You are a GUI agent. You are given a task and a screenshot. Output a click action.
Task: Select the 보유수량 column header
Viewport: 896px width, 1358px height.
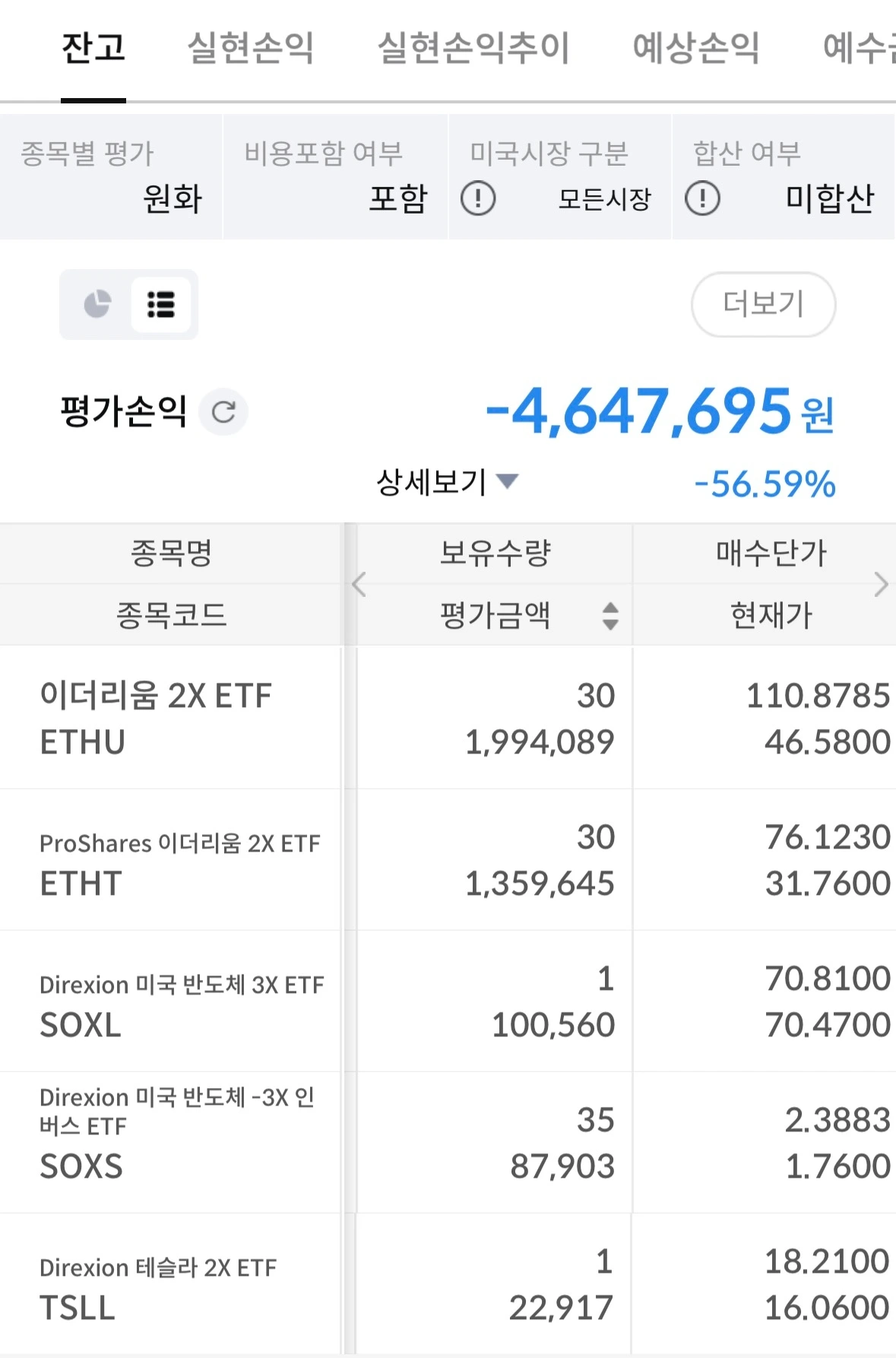click(x=495, y=553)
